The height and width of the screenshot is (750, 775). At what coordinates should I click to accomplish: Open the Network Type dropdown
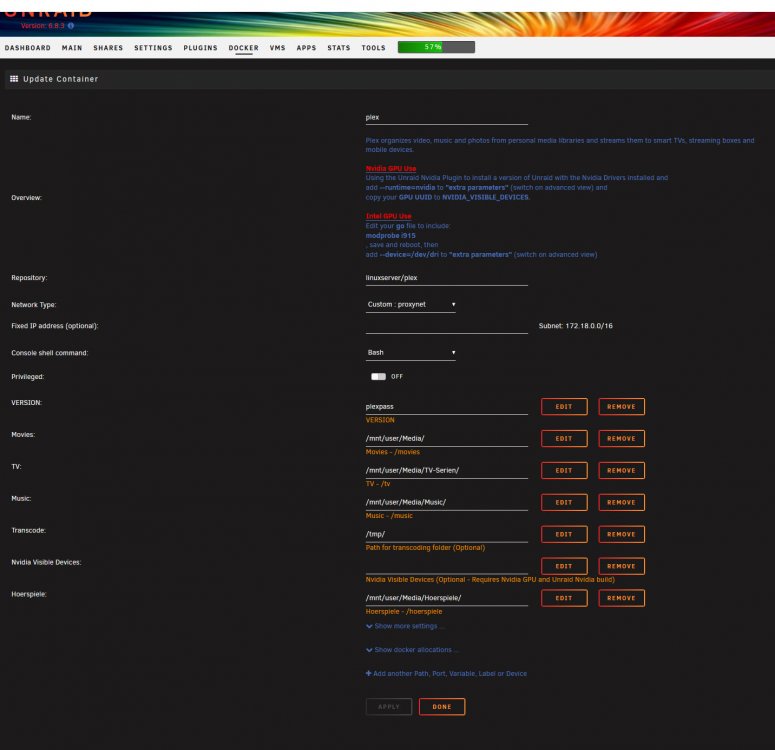tap(411, 305)
